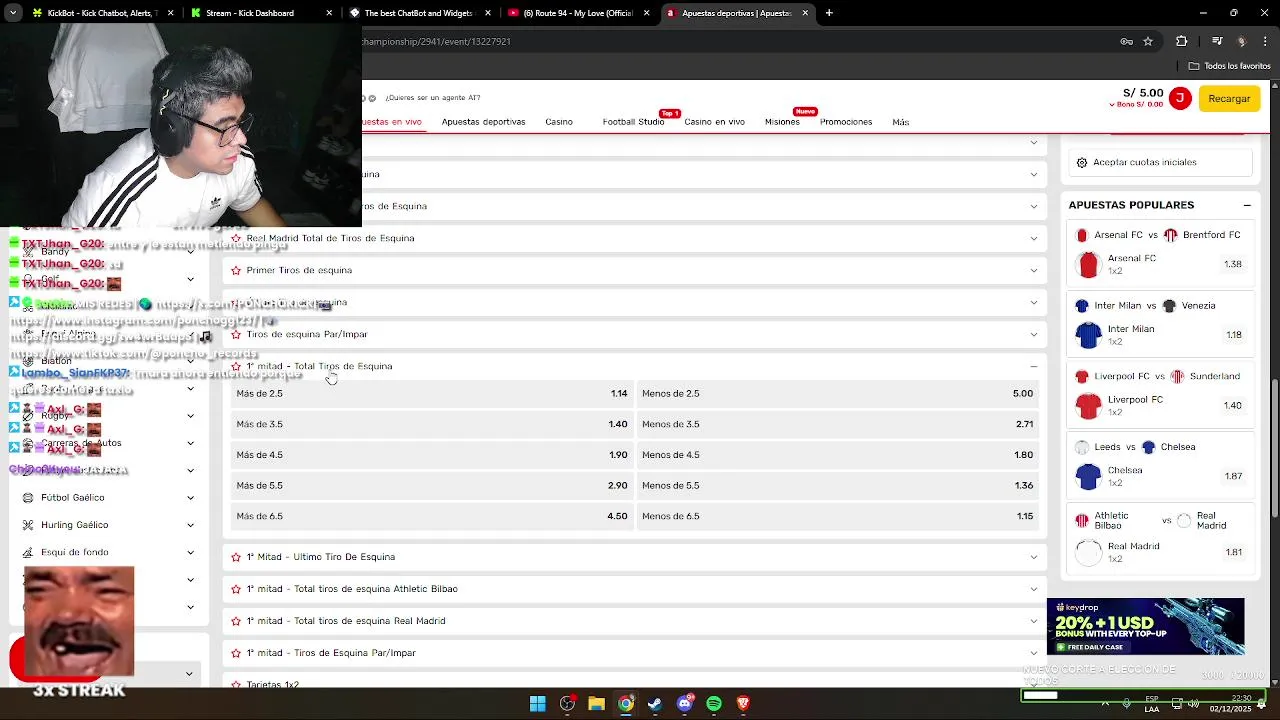
Task: Click the Keydrop 20% bonus banner
Action: (1146, 626)
